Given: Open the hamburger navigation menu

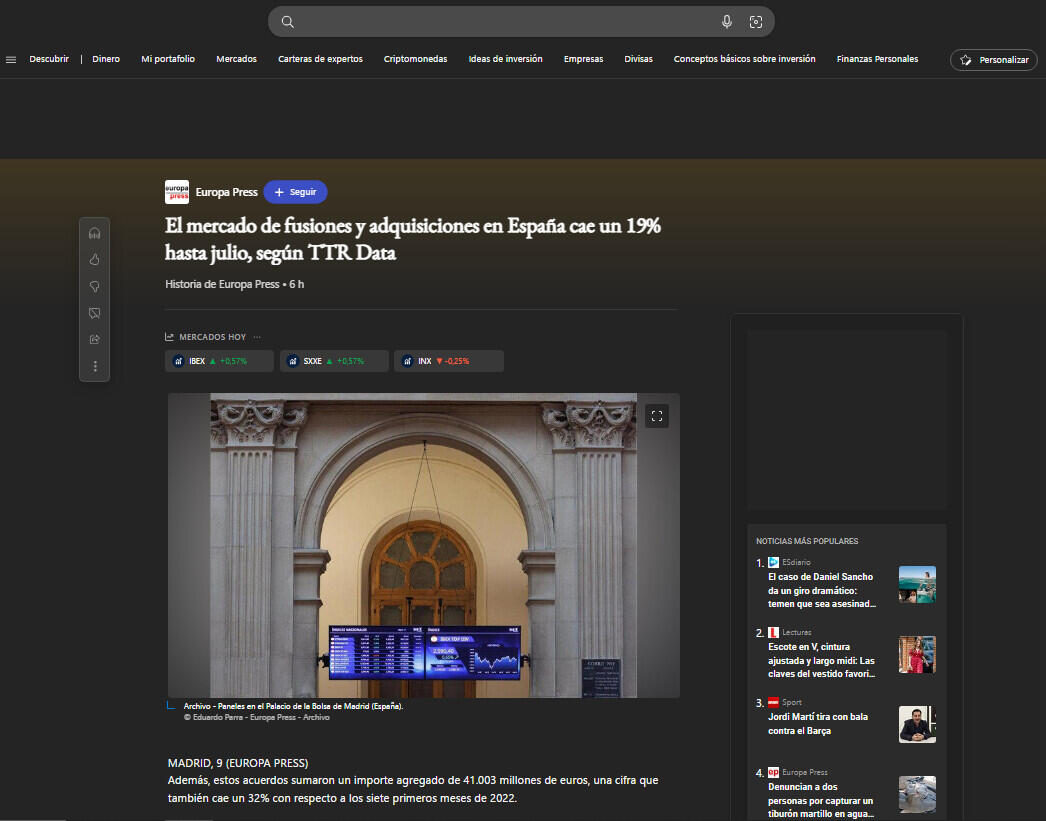Looking at the screenshot, I should click(x=11, y=60).
